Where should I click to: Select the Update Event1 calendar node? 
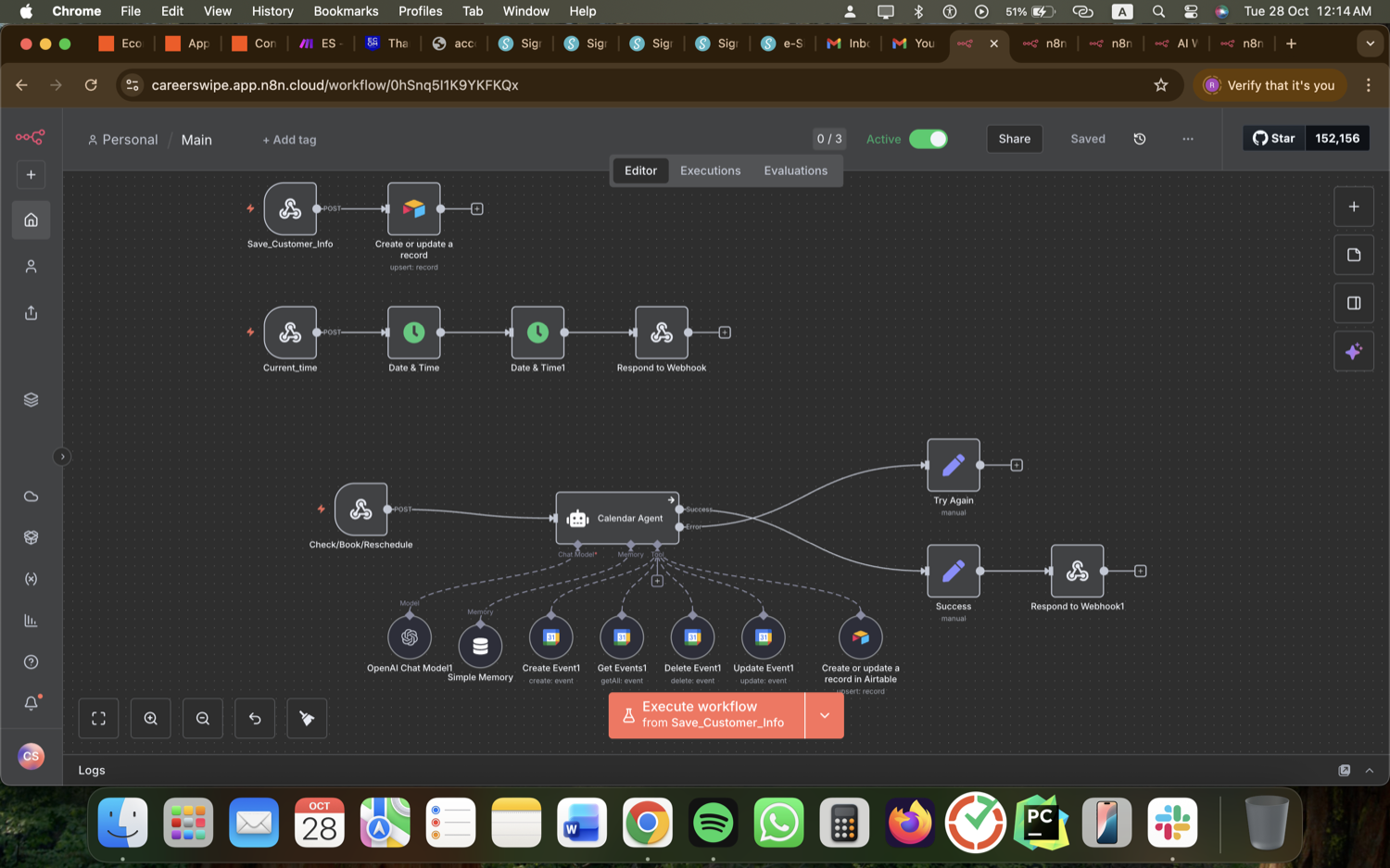tap(764, 637)
